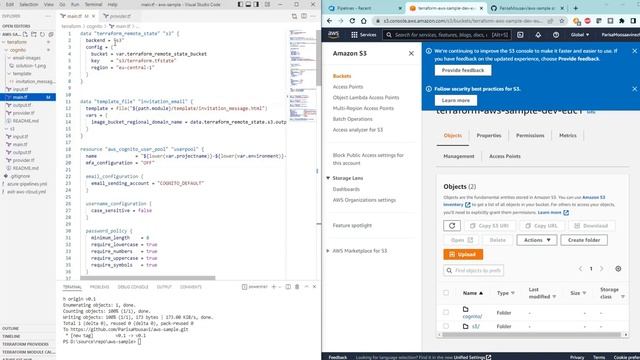Switch to provider.tf editor tab

pos(118,16)
